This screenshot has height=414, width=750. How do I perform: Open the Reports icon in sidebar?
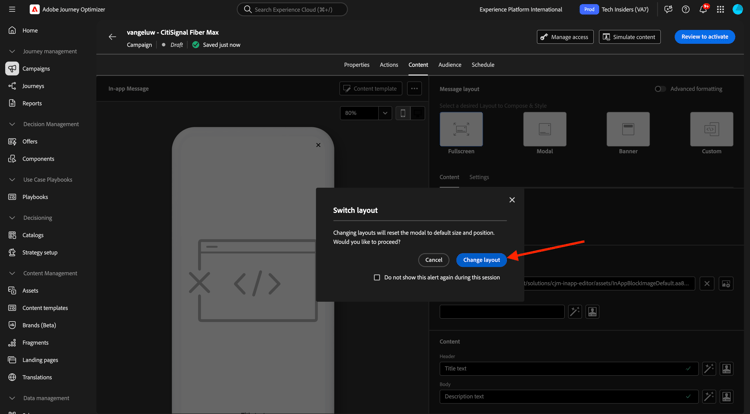pos(12,103)
